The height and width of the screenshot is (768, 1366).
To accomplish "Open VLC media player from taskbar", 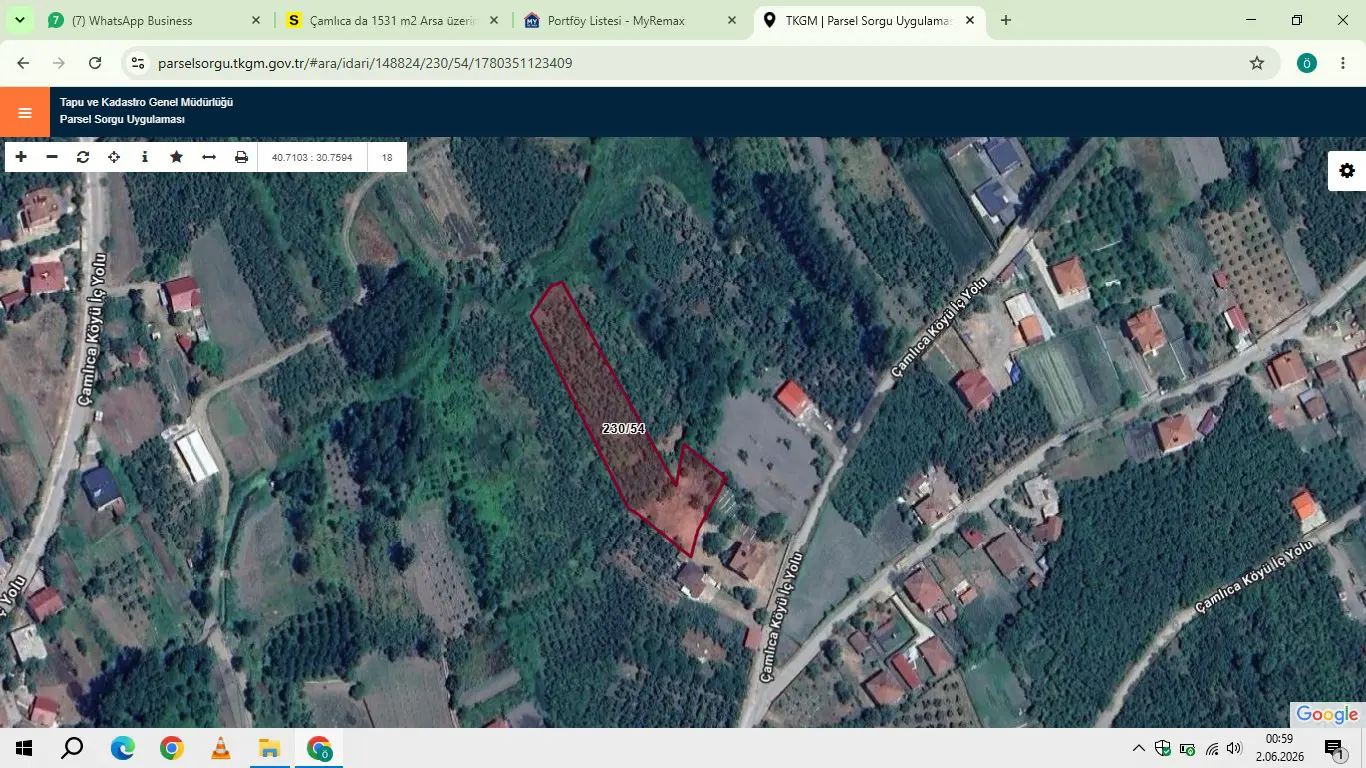I will tap(220, 748).
